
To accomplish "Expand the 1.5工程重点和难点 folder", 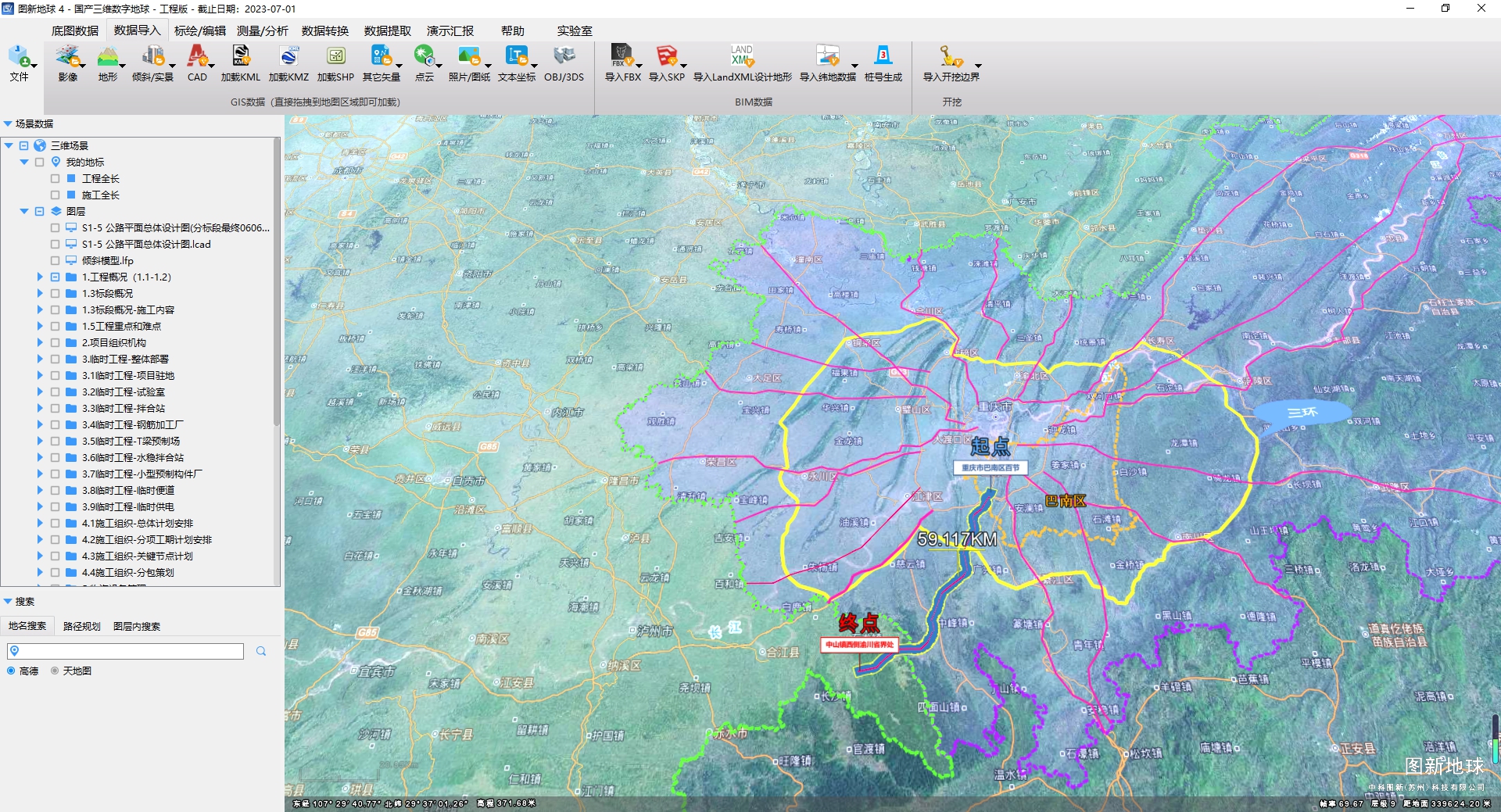I will [x=40, y=326].
